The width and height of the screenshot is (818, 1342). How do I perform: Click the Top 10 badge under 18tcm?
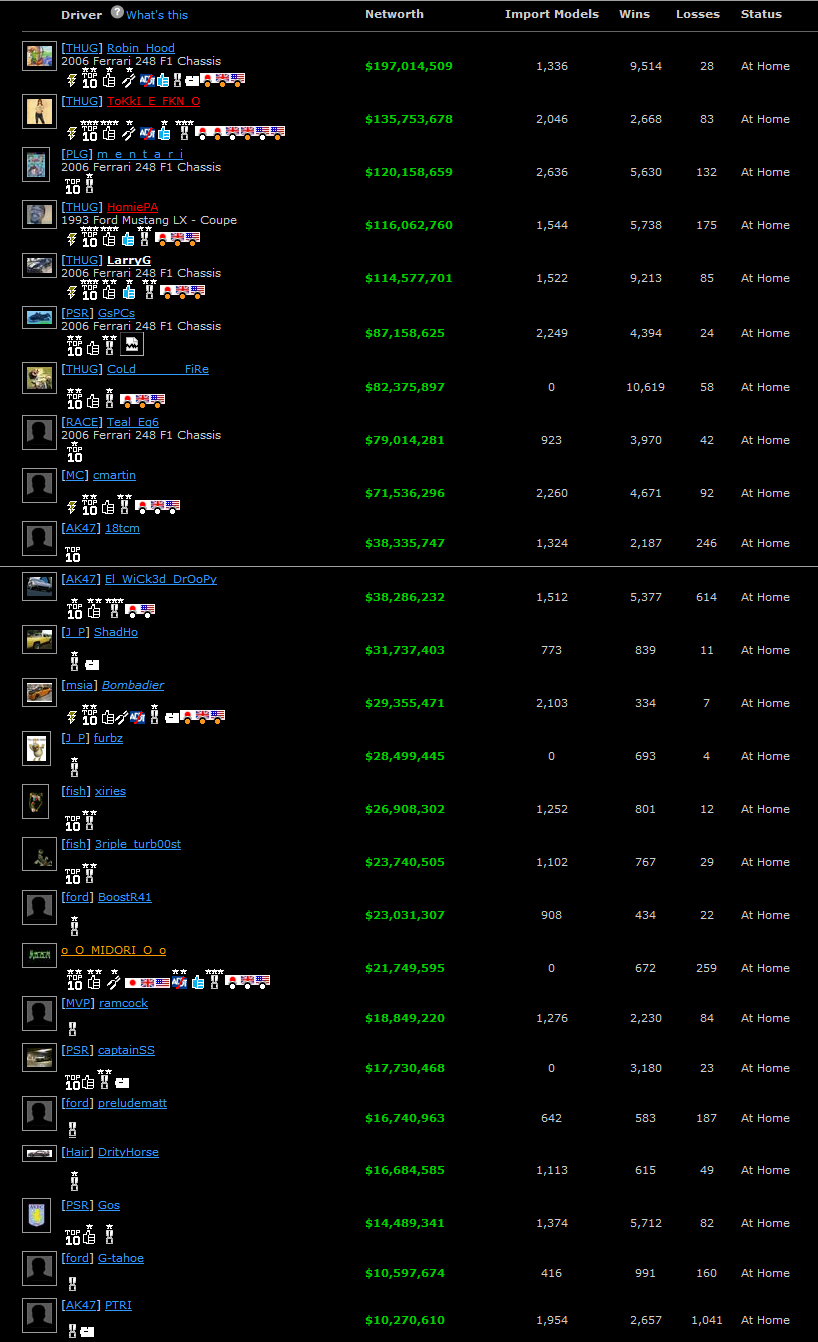click(73, 555)
